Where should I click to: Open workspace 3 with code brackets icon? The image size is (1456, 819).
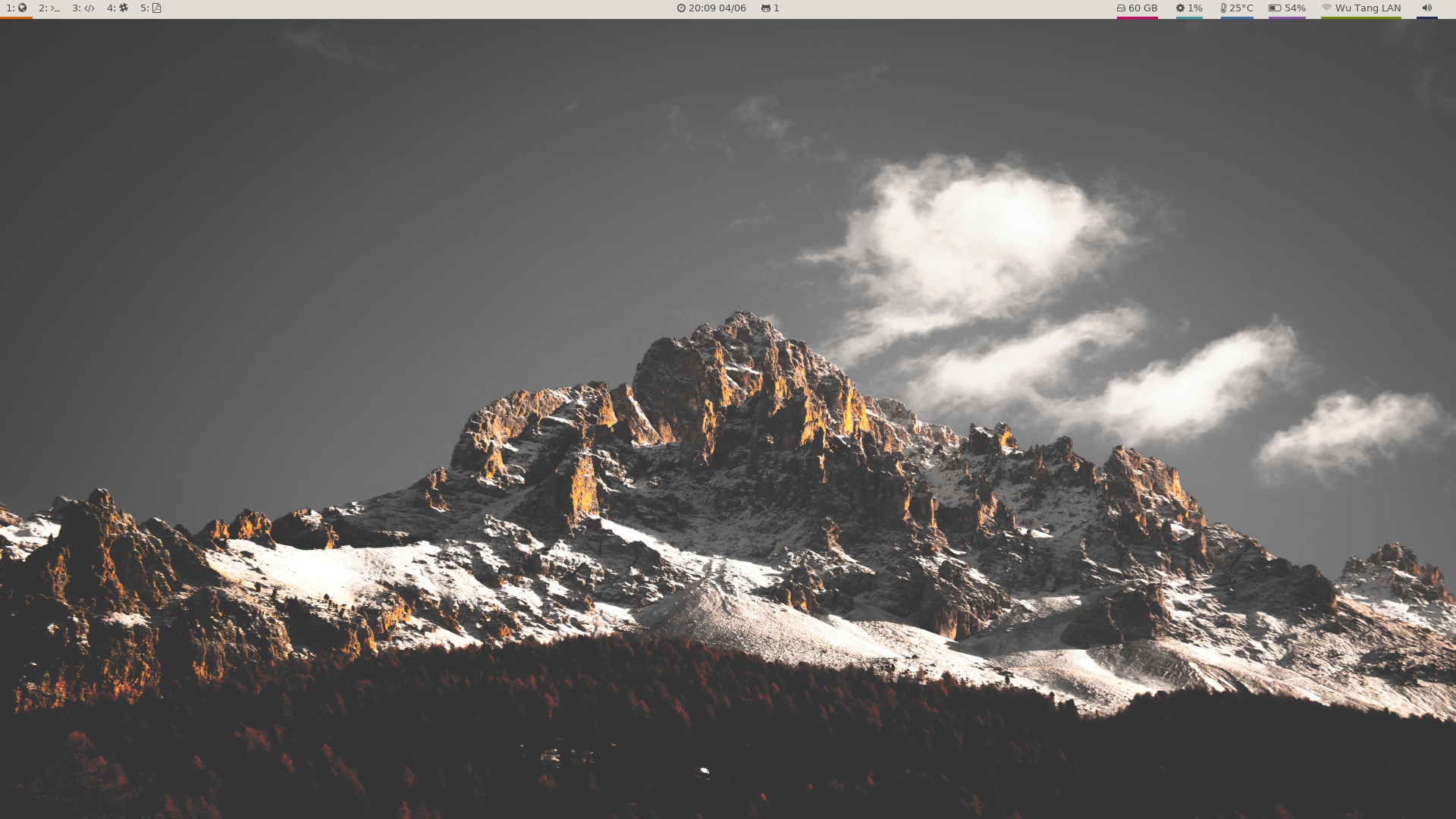83,8
